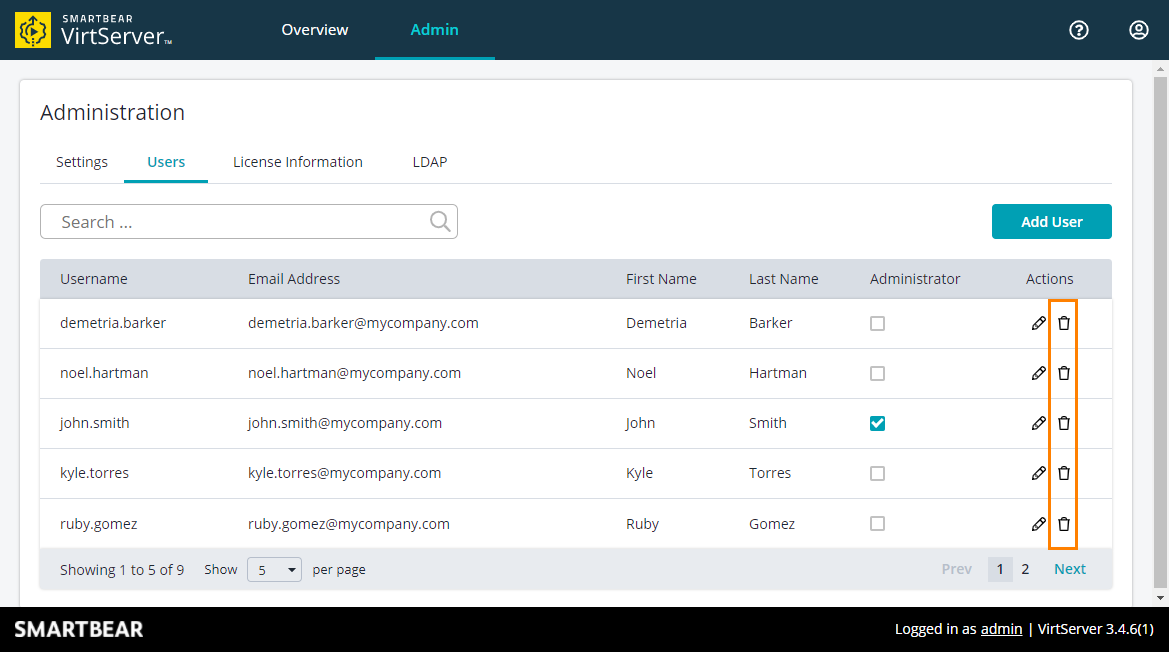Switch to the LDAP tab
The image size is (1169, 652).
coord(429,161)
